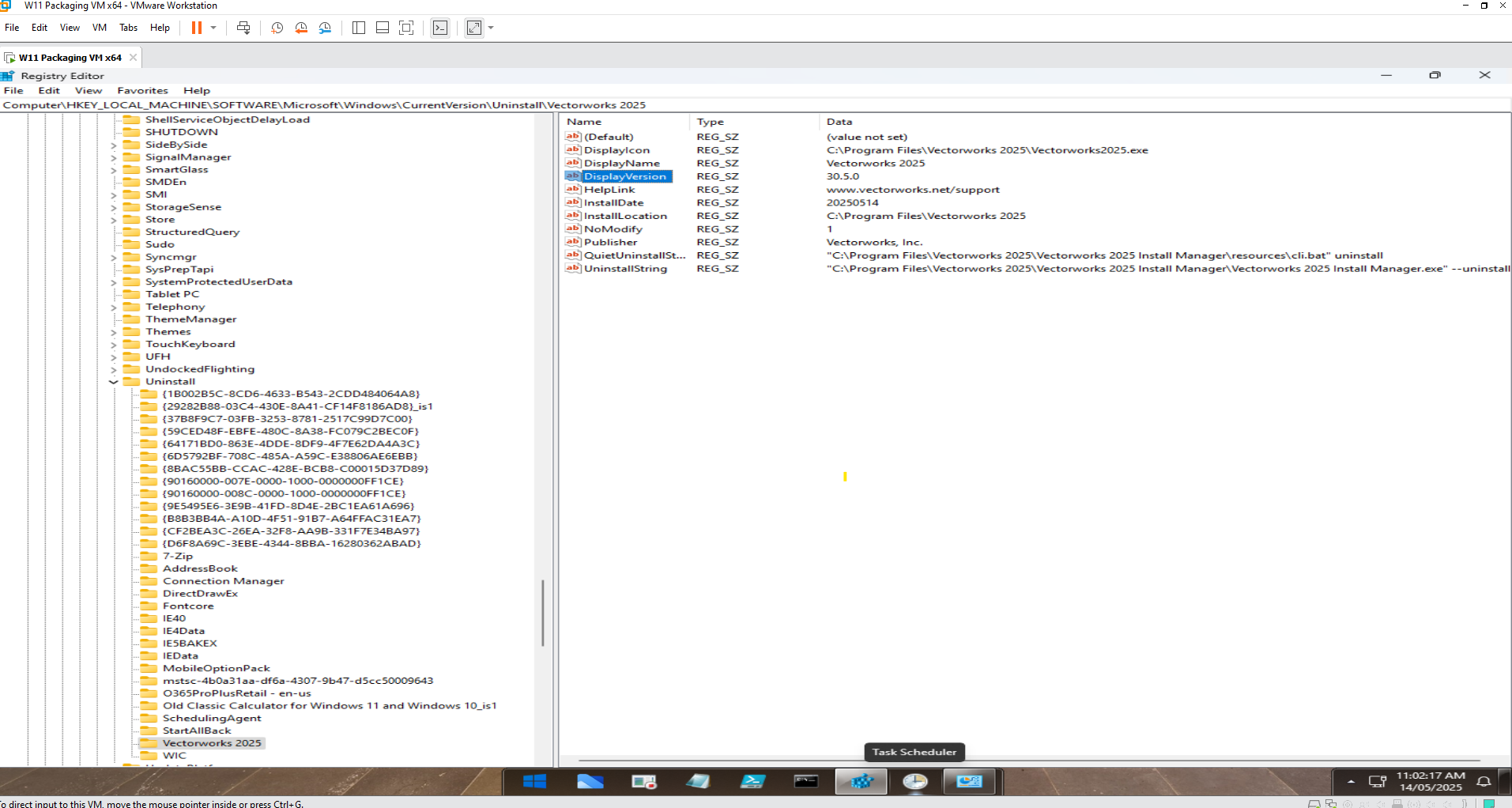Collapse the Uninstall registry key

(x=114, y=382)
